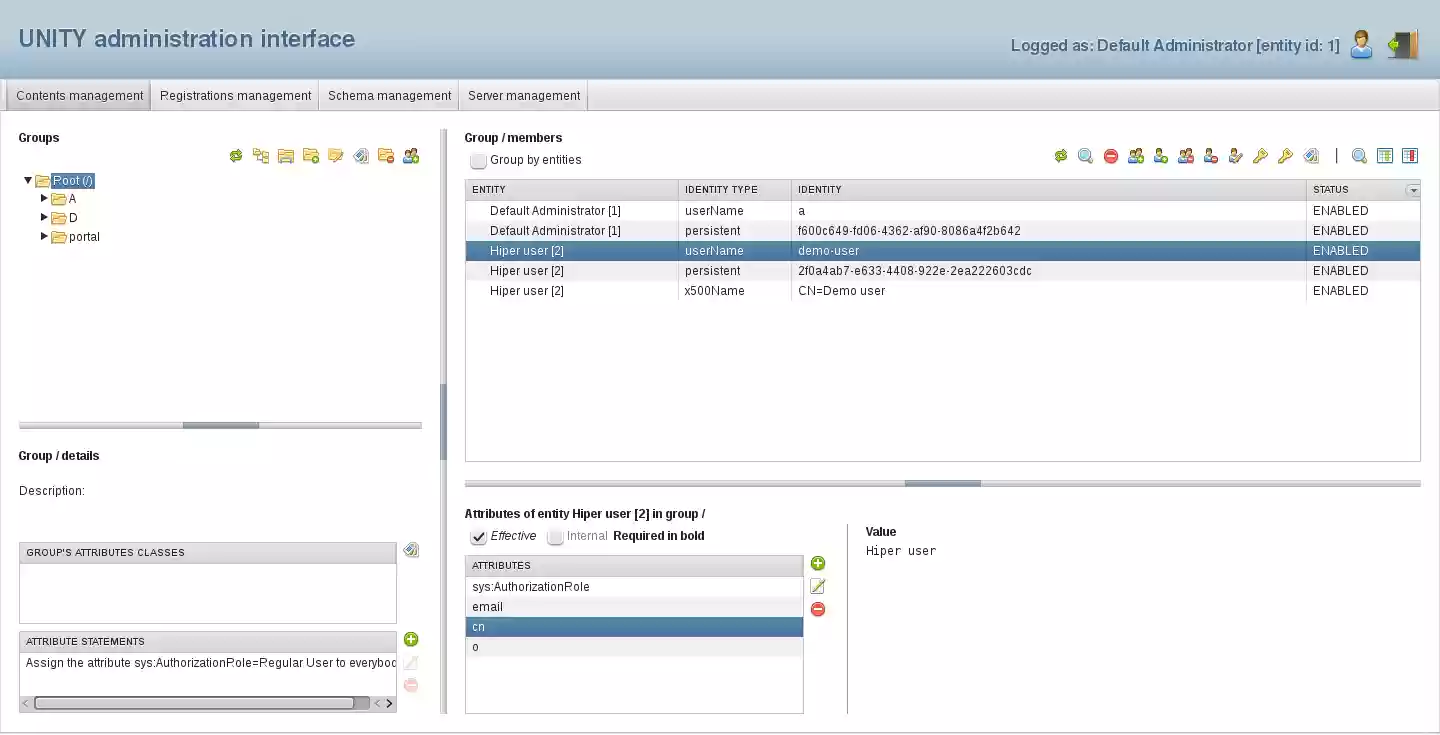Collapse the Root (/) tree node
This screenshot has width=1440, height=735.
click(x=27, y=180)
